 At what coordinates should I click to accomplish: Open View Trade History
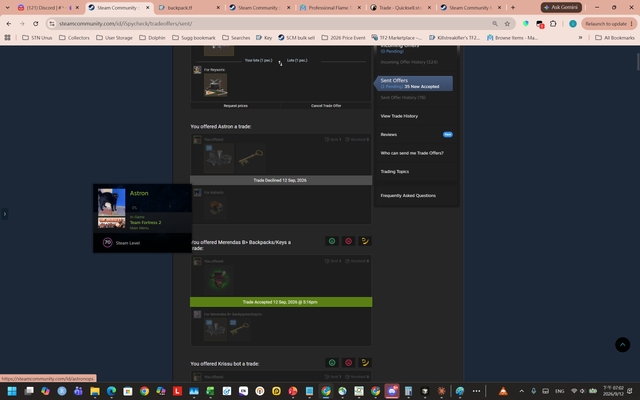399,116
